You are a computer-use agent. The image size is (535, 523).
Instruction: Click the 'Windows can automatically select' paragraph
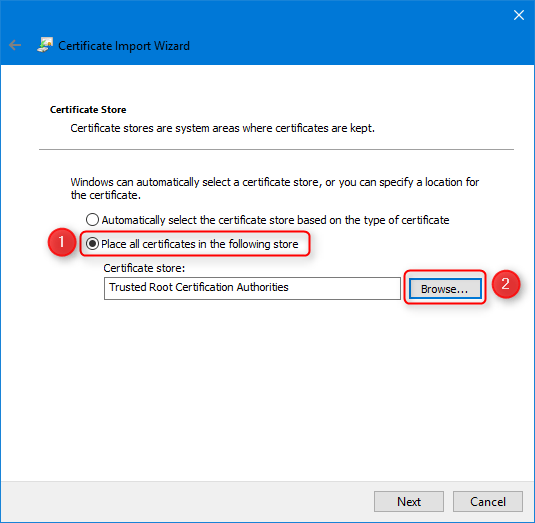[x=275, y=188]
